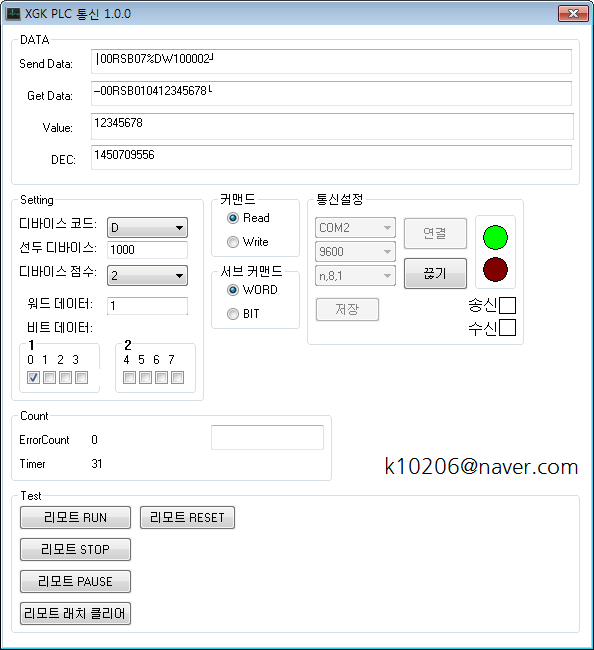
Task: Close the XGK PLC window
Action: (x=573, y=13)
